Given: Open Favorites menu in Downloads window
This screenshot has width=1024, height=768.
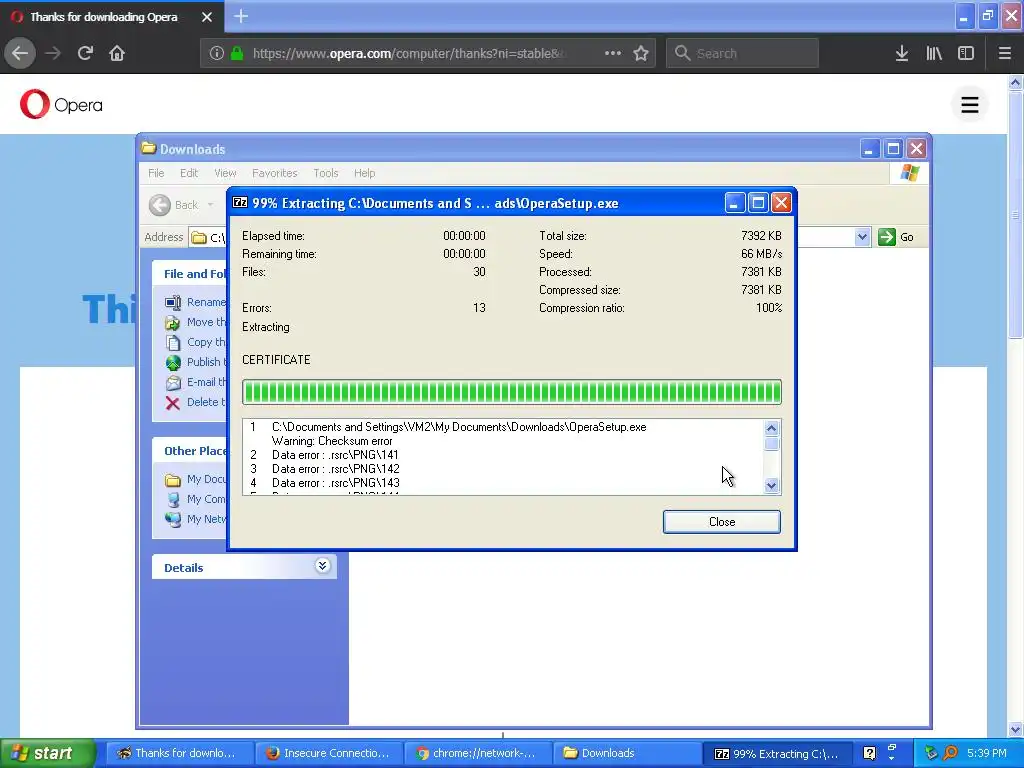Looking at the screenshot, I should point(274,173).
